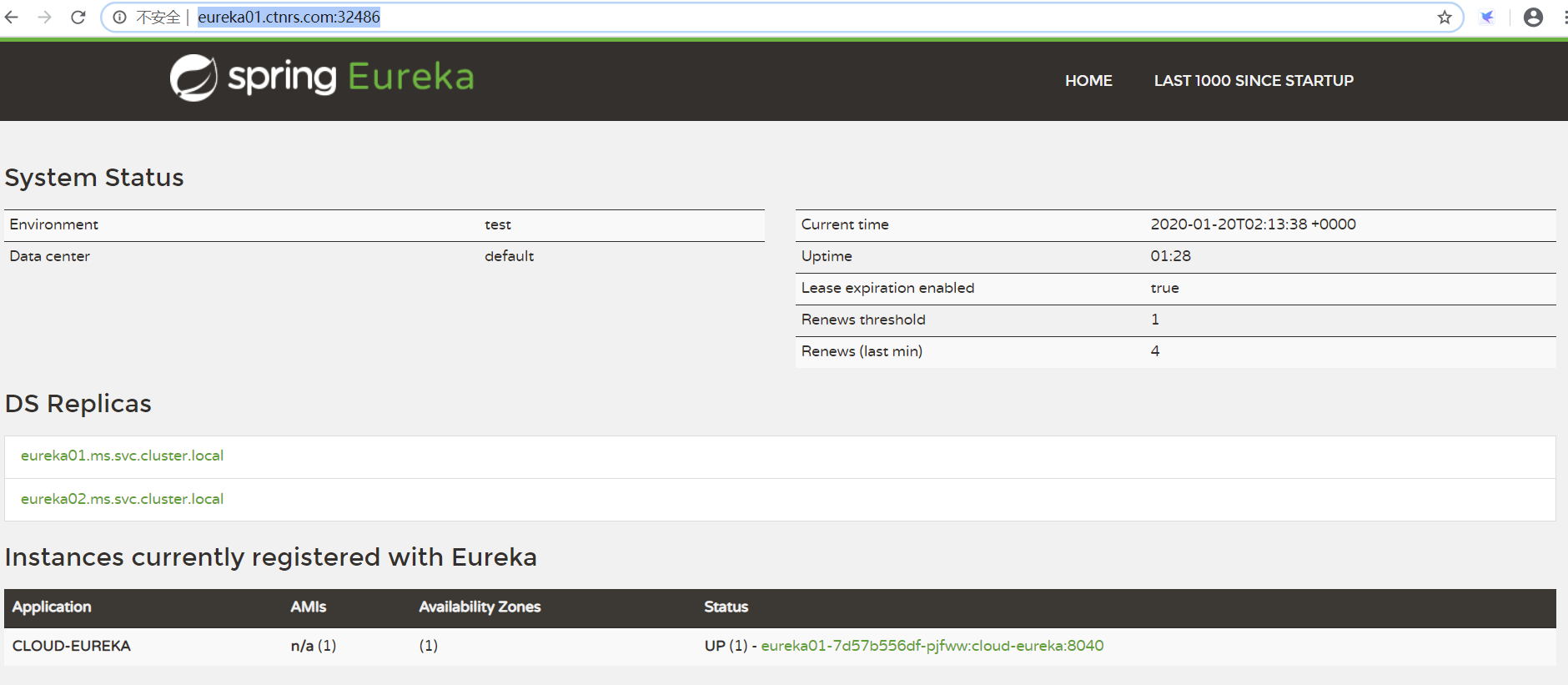The image size is (1568, 685).
Task: Click the 'Lease expiration enabled' label
Action: pos(887,288)
